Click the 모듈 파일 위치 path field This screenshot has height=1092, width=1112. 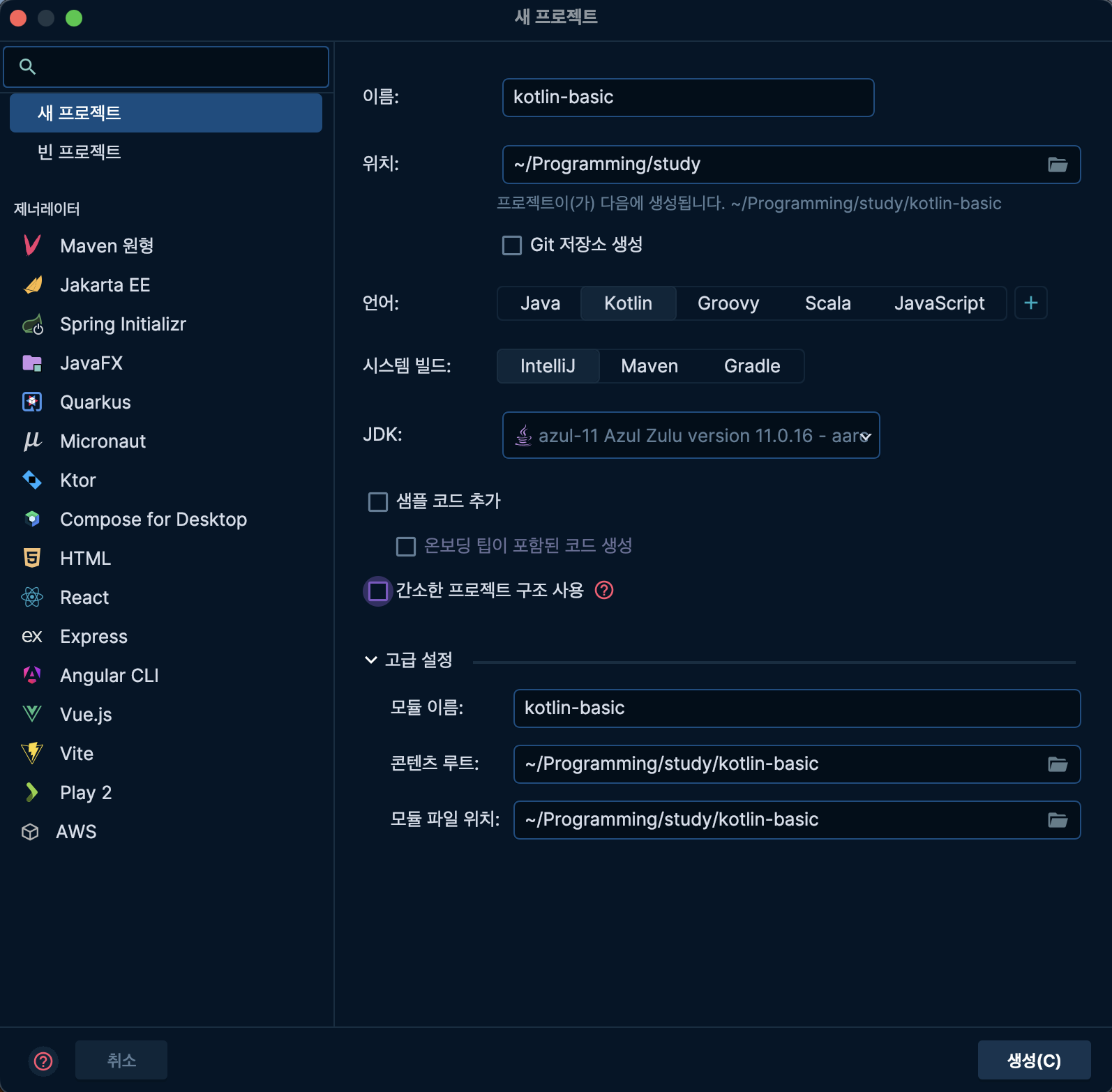coord(797,820)
